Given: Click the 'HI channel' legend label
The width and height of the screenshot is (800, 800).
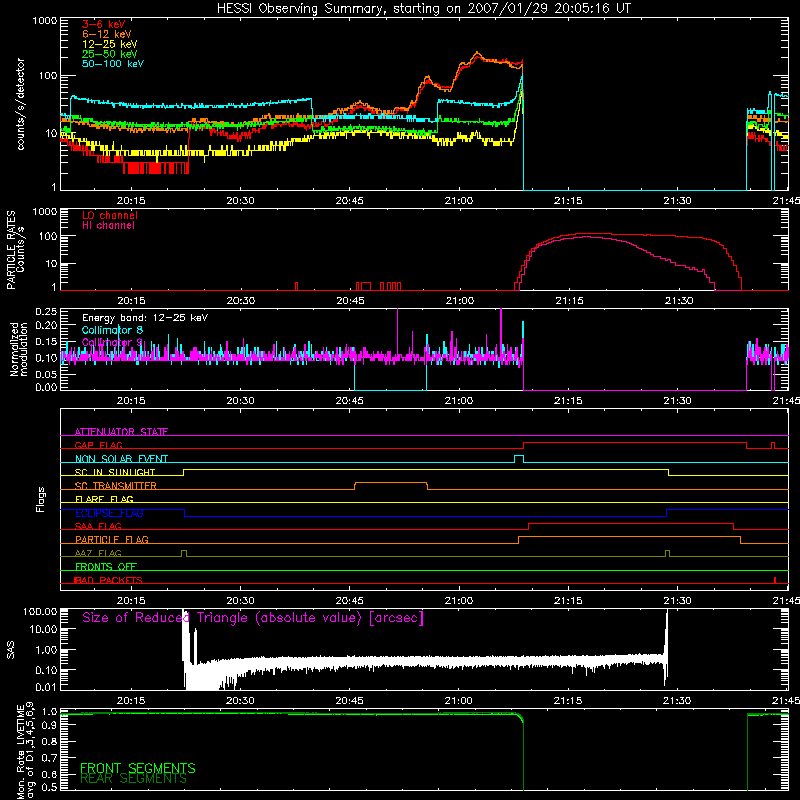Looking at the screenshot, I should tap(109, 226).
